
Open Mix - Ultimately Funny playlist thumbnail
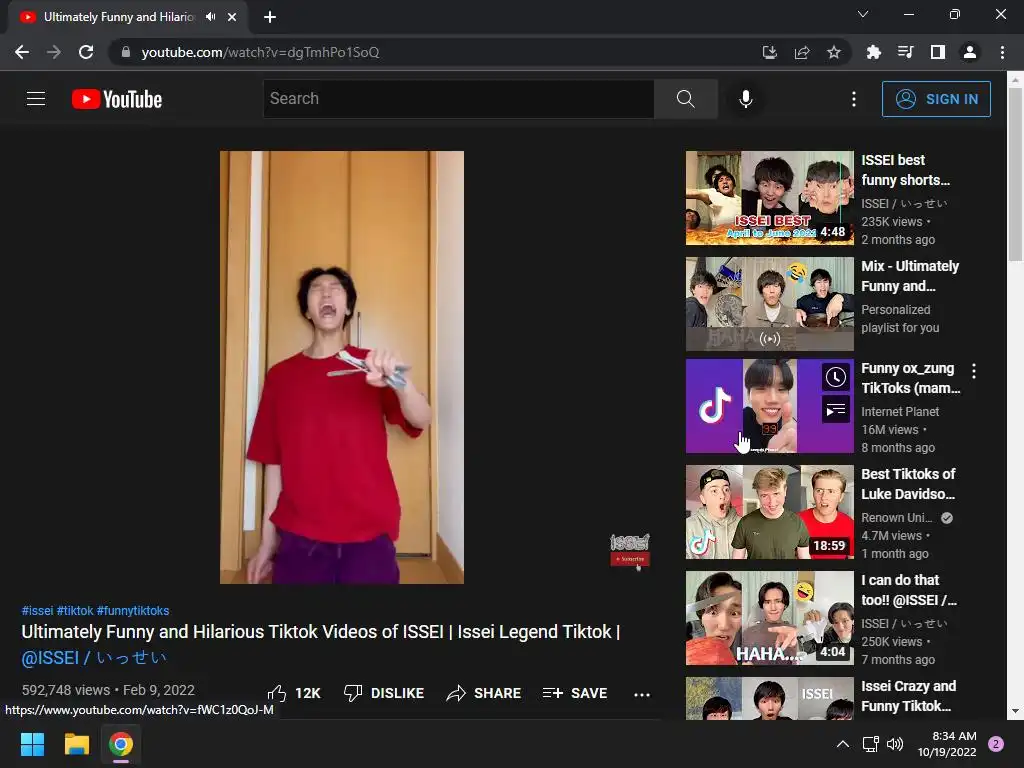[x=769, y=304]
